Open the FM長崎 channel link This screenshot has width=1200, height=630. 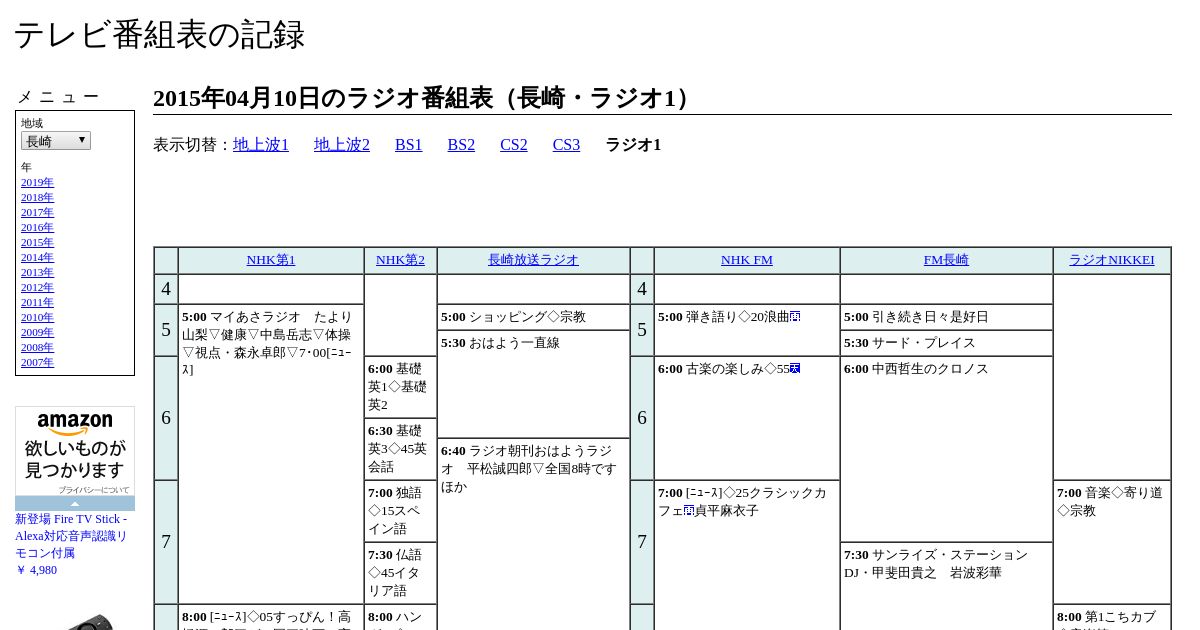tap(946, 260)
